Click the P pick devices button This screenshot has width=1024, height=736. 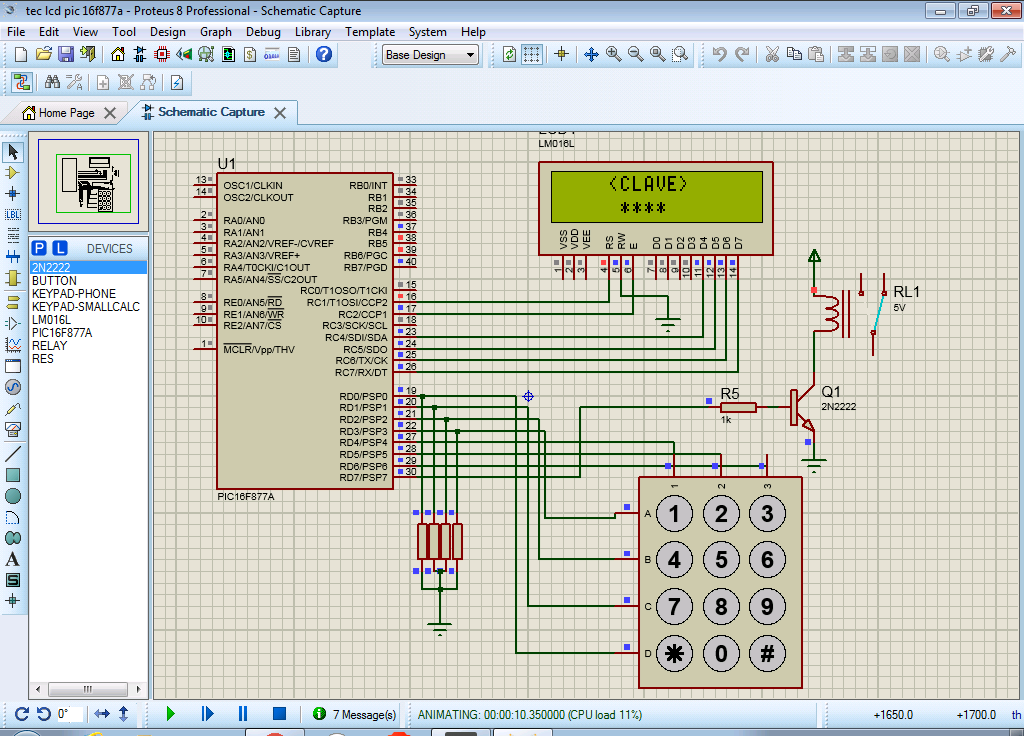(39, 248)
